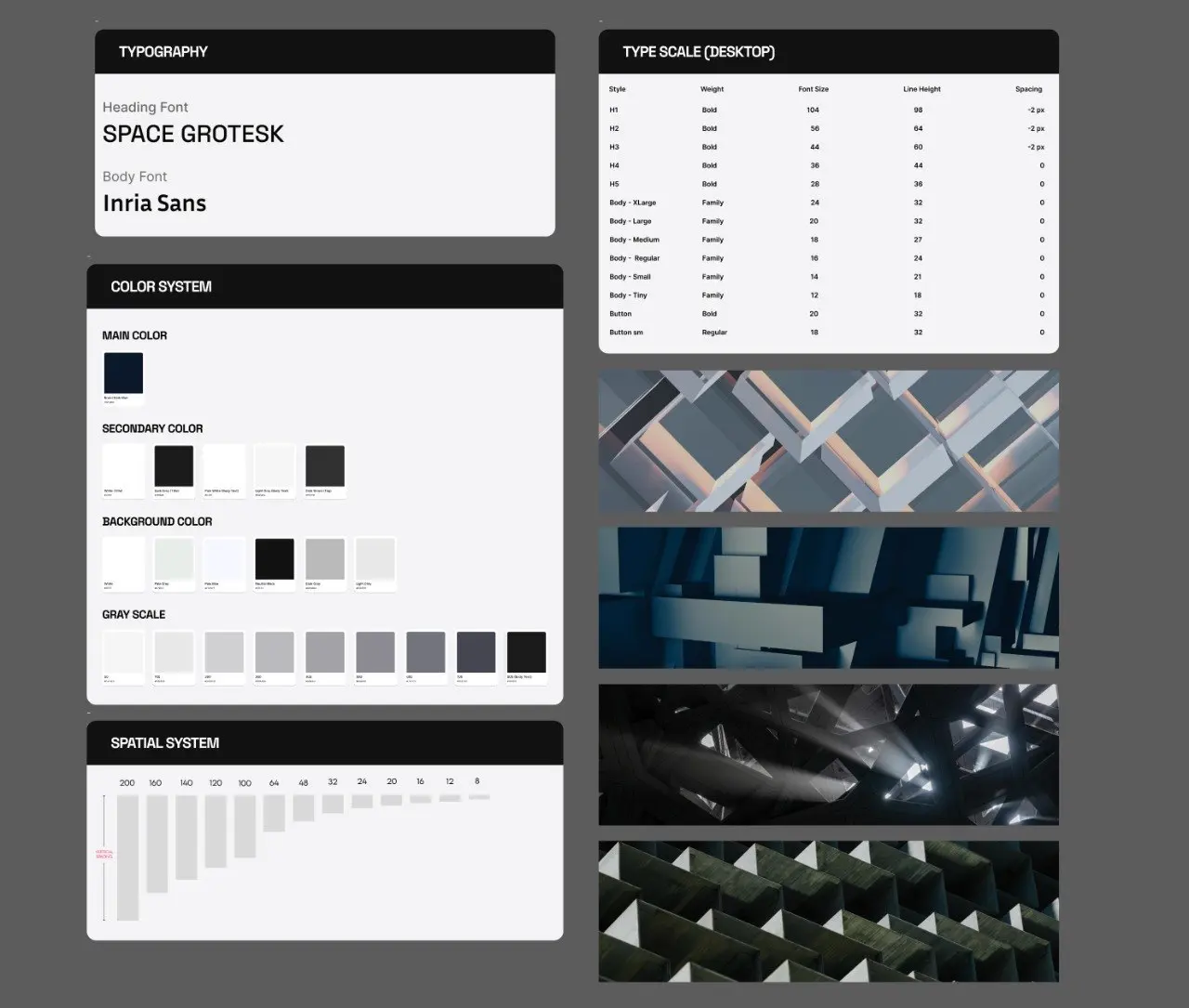Select the black-and-white light beams image
Image resolution: width=1189 pixels, height=1008 pixels.
tap(829, 754)
